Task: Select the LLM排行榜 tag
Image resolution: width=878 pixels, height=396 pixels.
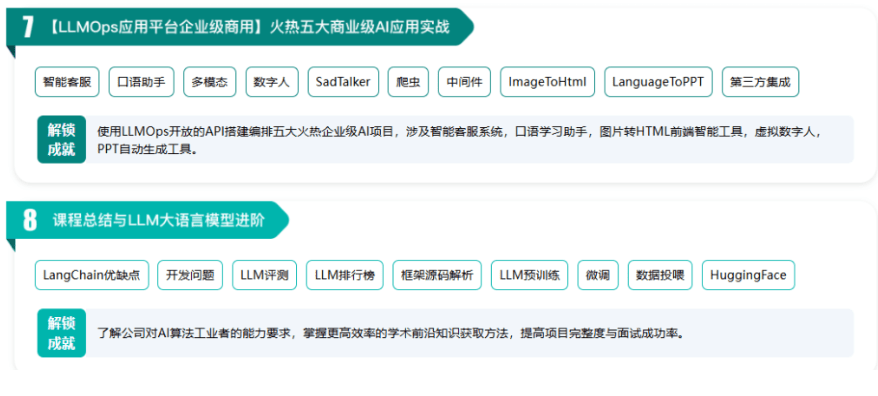Action: tap(344, 275)
